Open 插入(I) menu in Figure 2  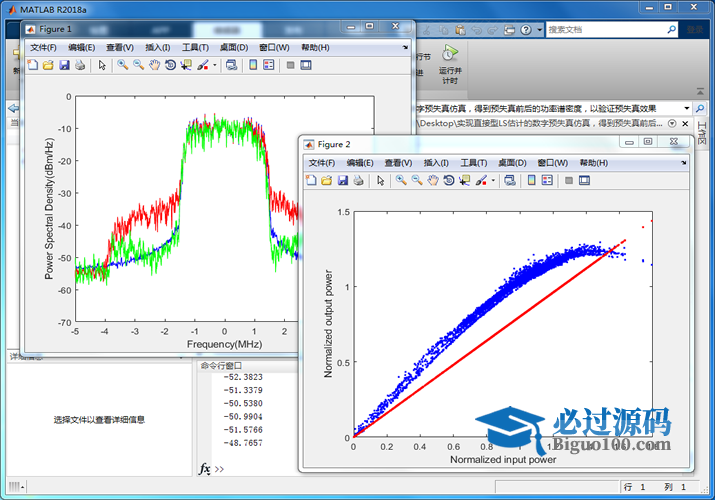(436, 163)
